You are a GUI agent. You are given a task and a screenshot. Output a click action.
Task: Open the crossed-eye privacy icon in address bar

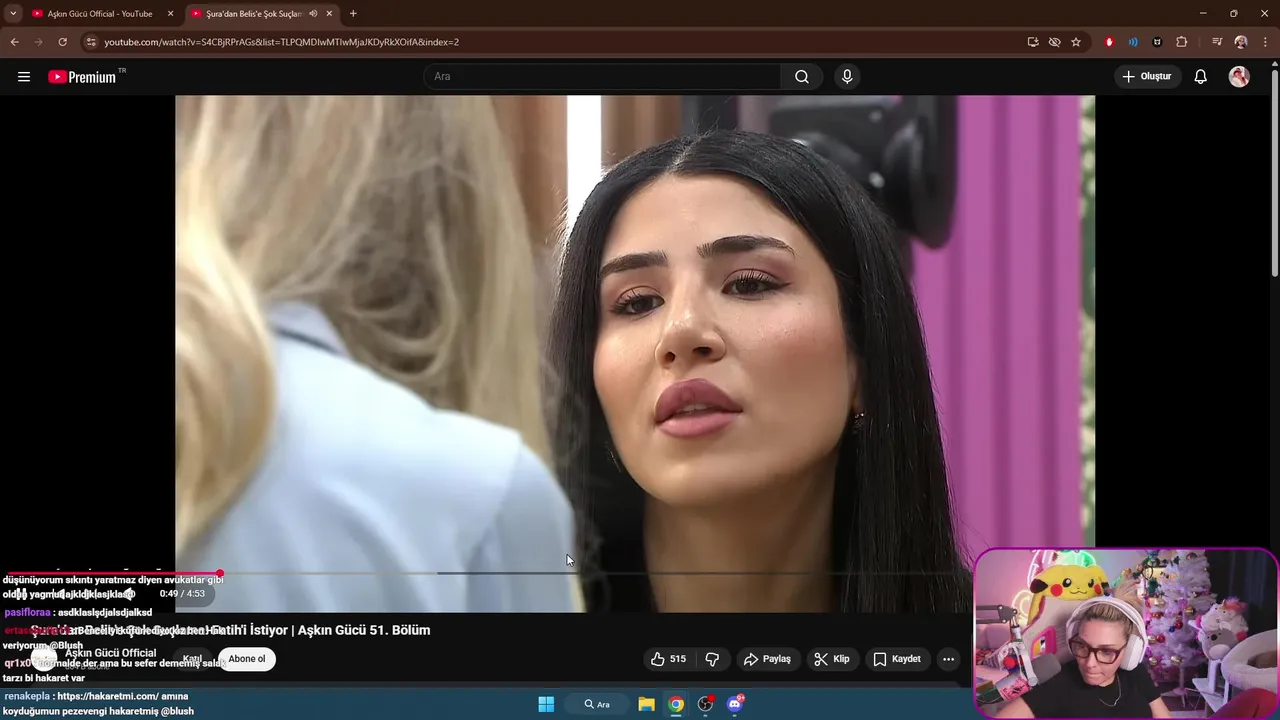[1054, 42]
